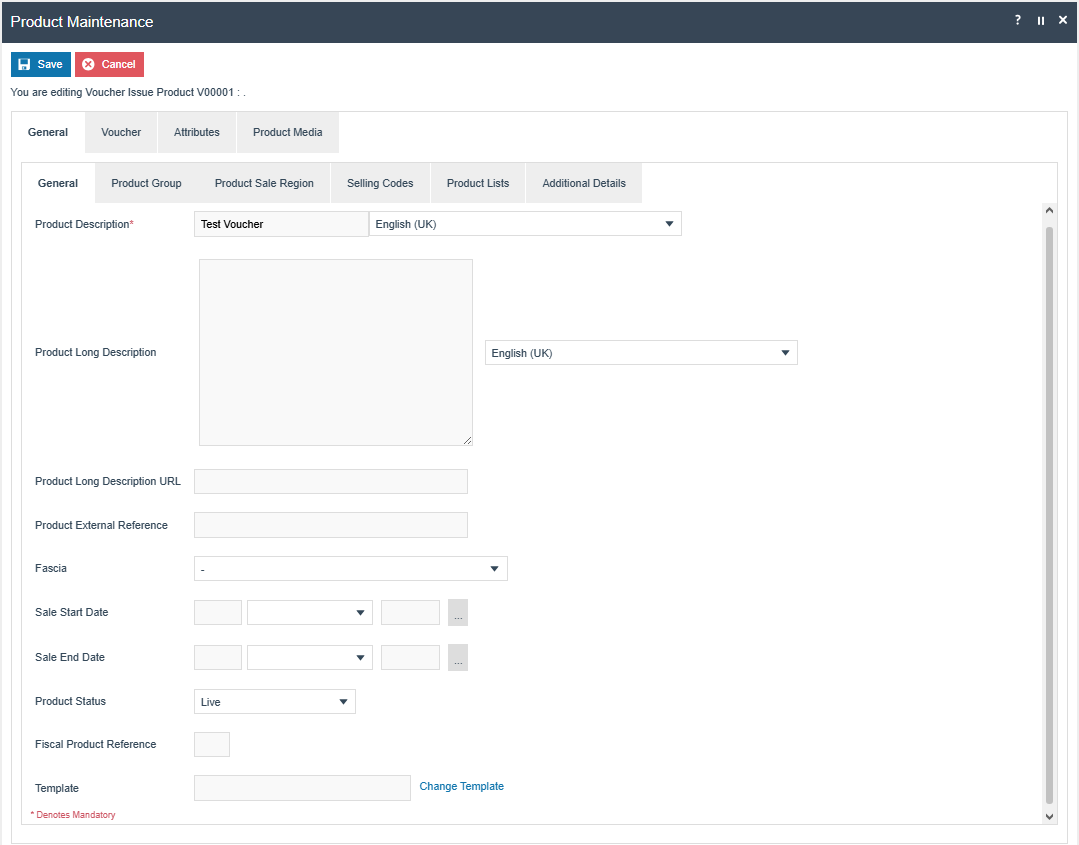
Task: Click the Fiscal Product Reference field
Action: [x=212, y=745]
